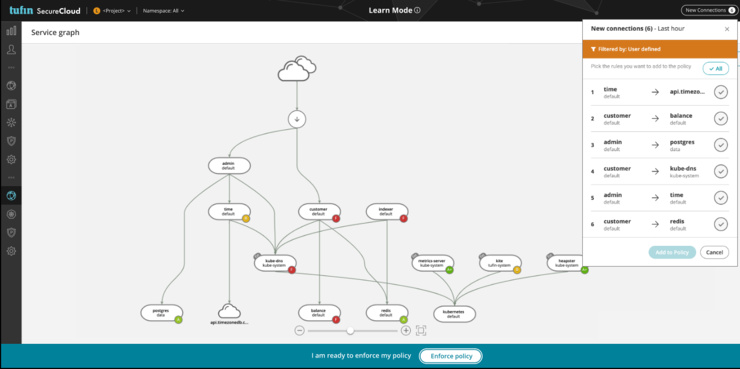This screenshot has width=740, height=369.
Task: Click the graph zoom slider handle
Action: [x=350, y=331]
